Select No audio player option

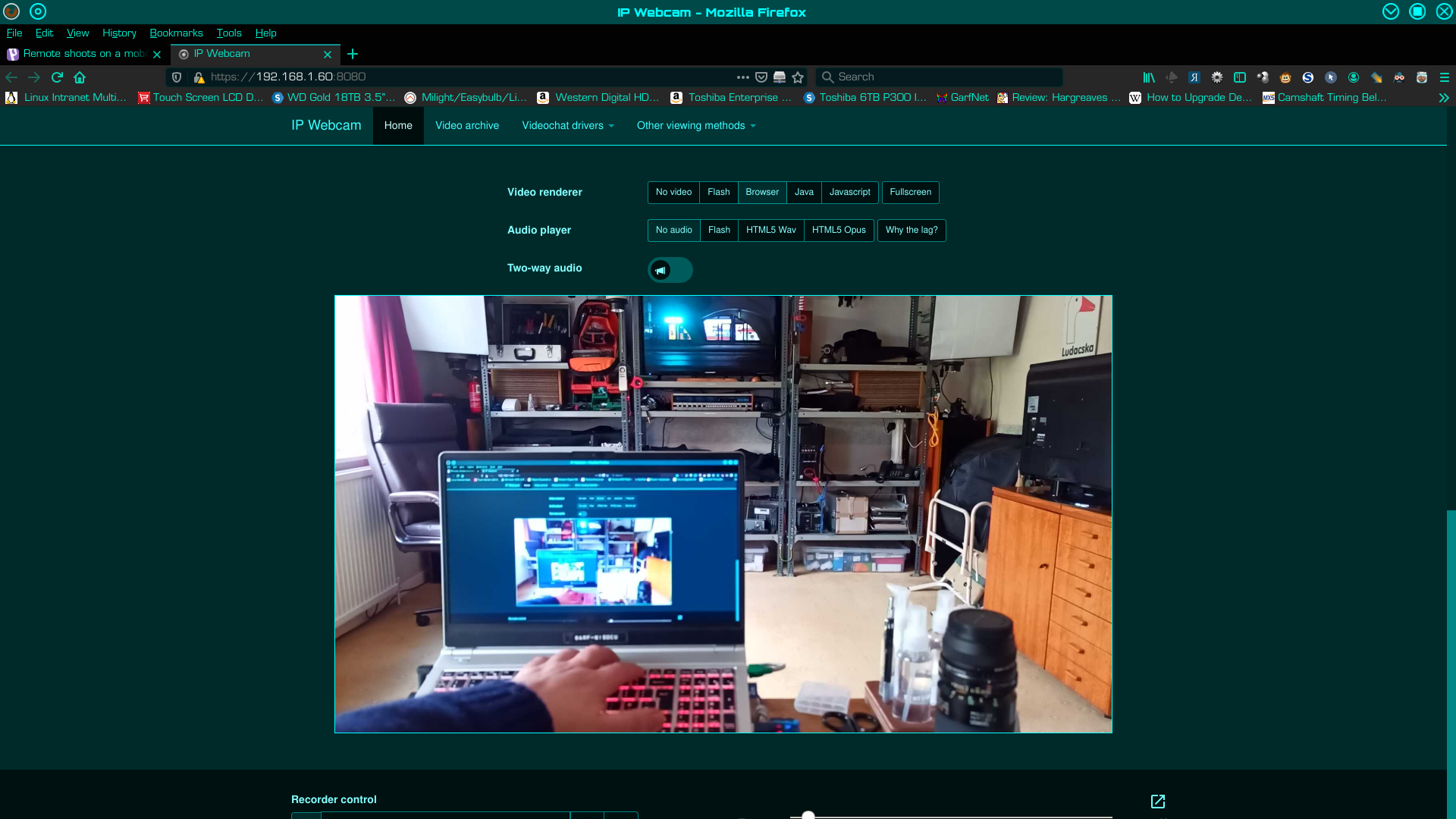coord(673,230)
